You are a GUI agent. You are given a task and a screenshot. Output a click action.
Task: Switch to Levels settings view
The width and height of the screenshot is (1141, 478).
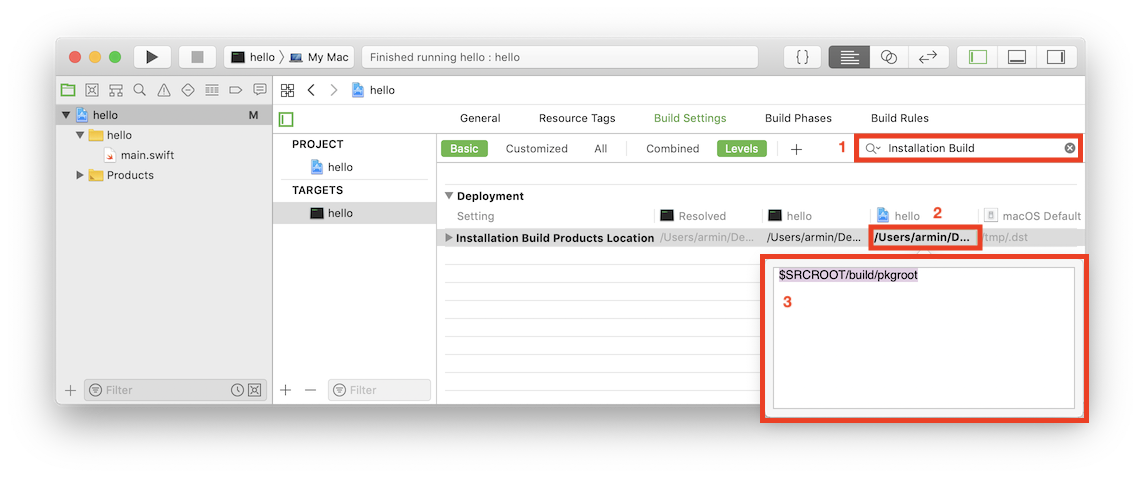point(742,148)
